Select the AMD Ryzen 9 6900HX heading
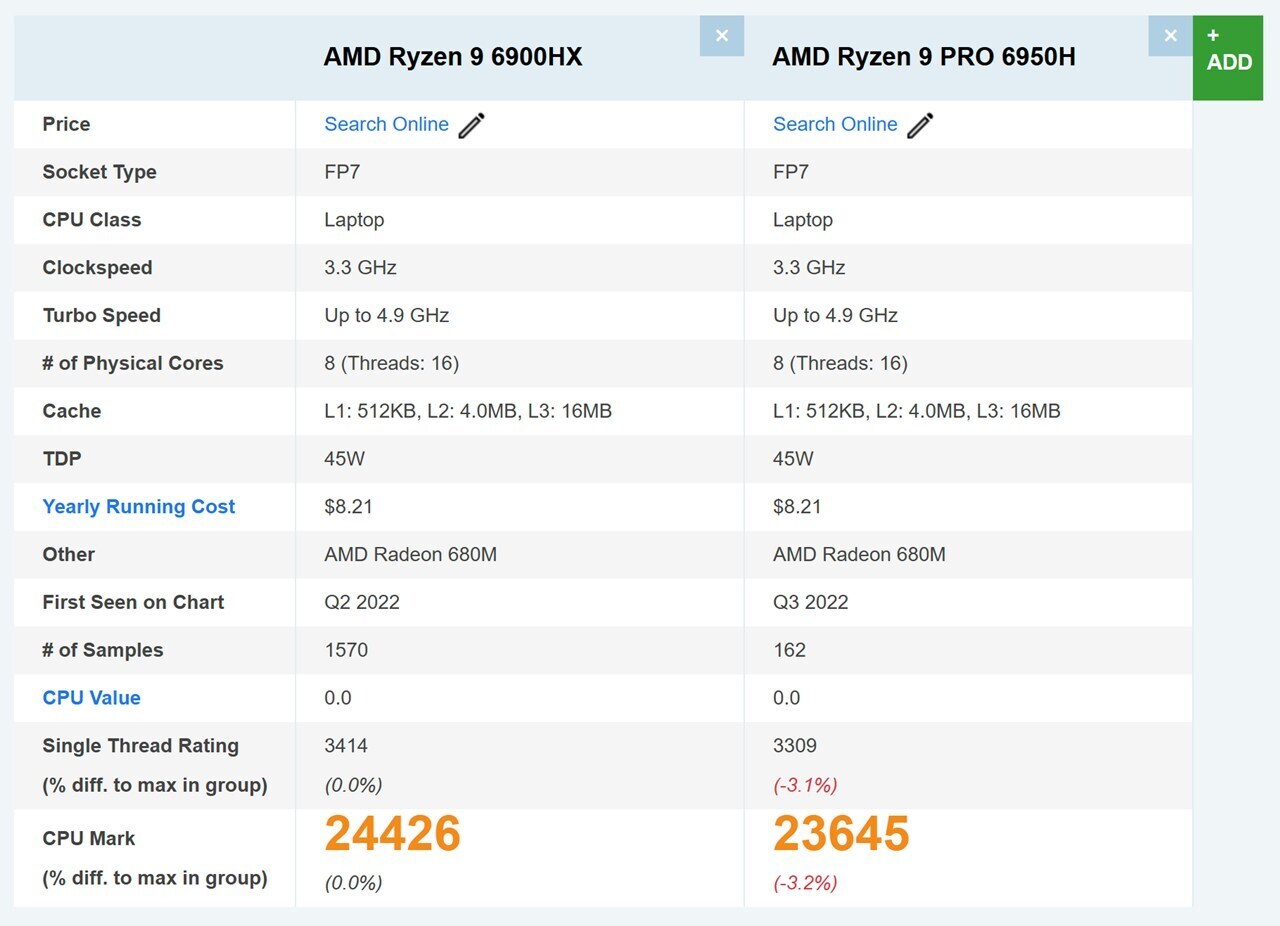This screenshot has height=926, width=1280. (453, 57)
